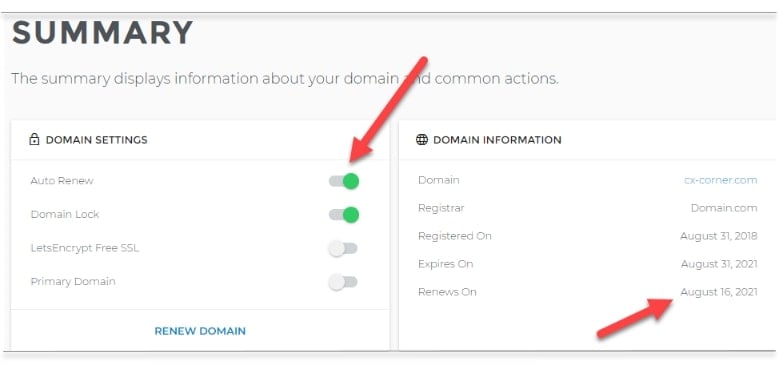This screenshot has width=778, height=365.
Task: Click the Auto Renew label
Action: click(x=62, y=181)
